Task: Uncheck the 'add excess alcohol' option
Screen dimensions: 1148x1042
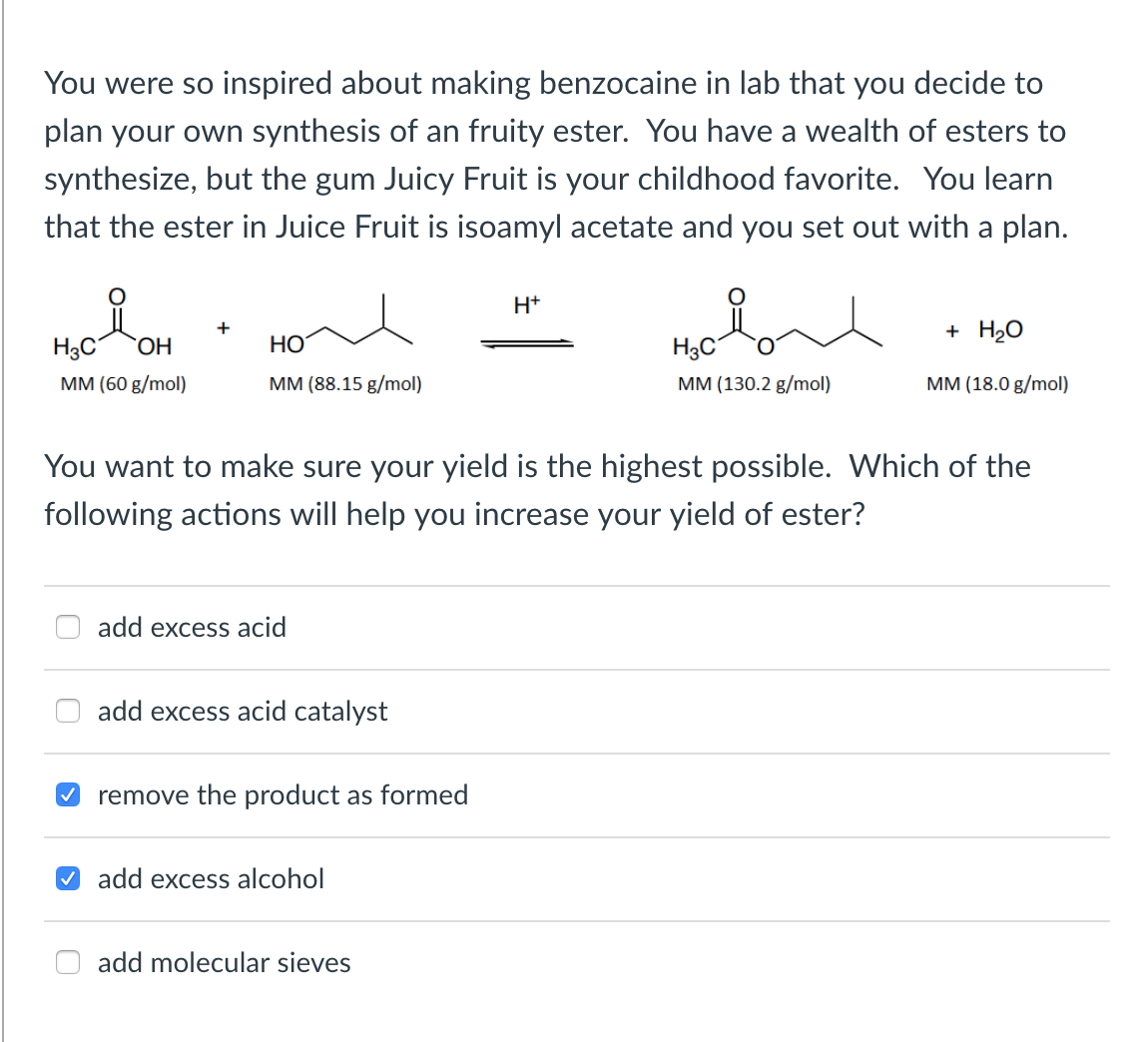Action: point(67,879)
